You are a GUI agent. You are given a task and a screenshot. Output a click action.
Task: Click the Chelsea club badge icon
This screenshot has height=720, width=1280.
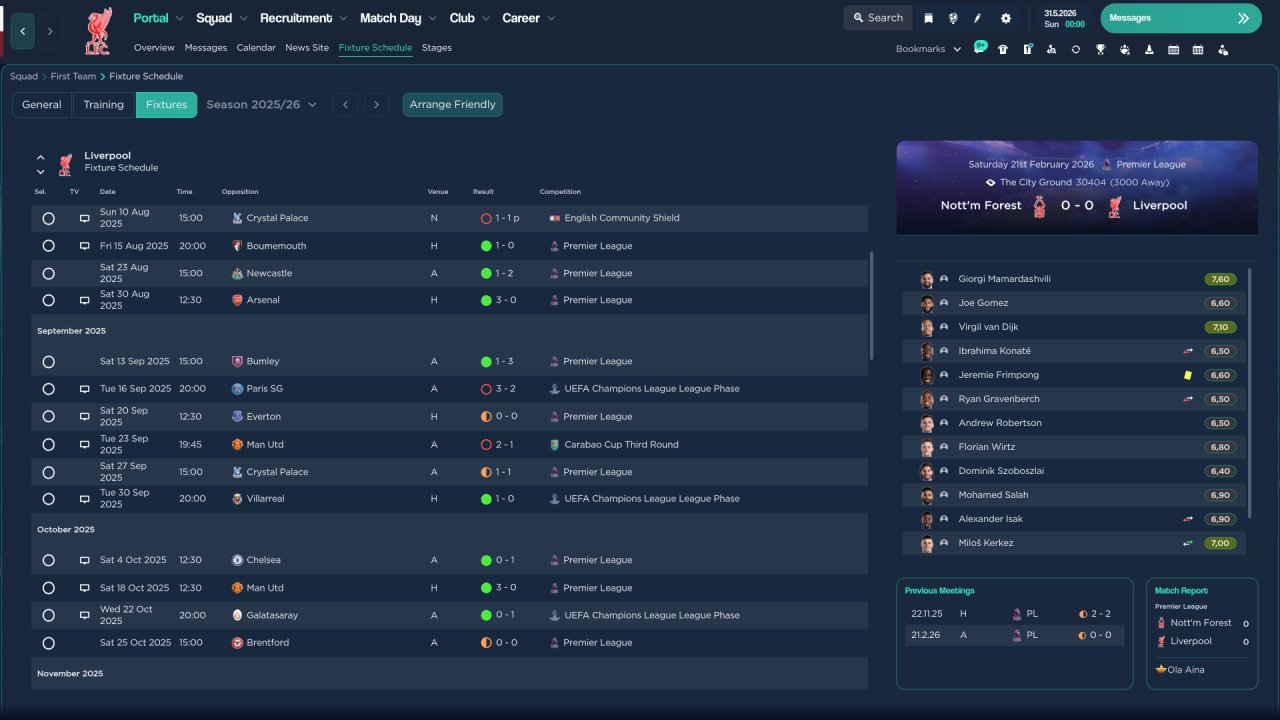coord(237,560)
